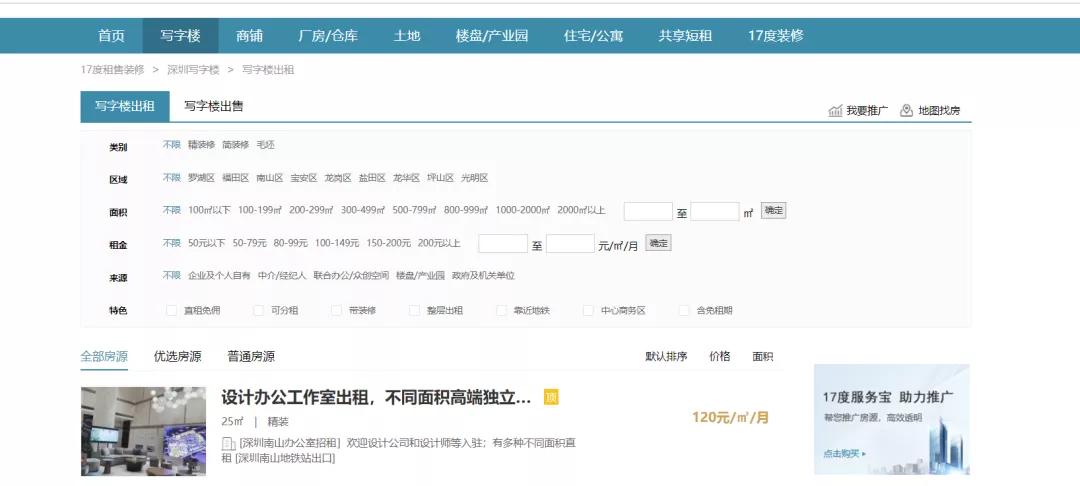Check the 可分租 checkbox
Viewport: 1080px width, 486px height.
coord(258,310)
